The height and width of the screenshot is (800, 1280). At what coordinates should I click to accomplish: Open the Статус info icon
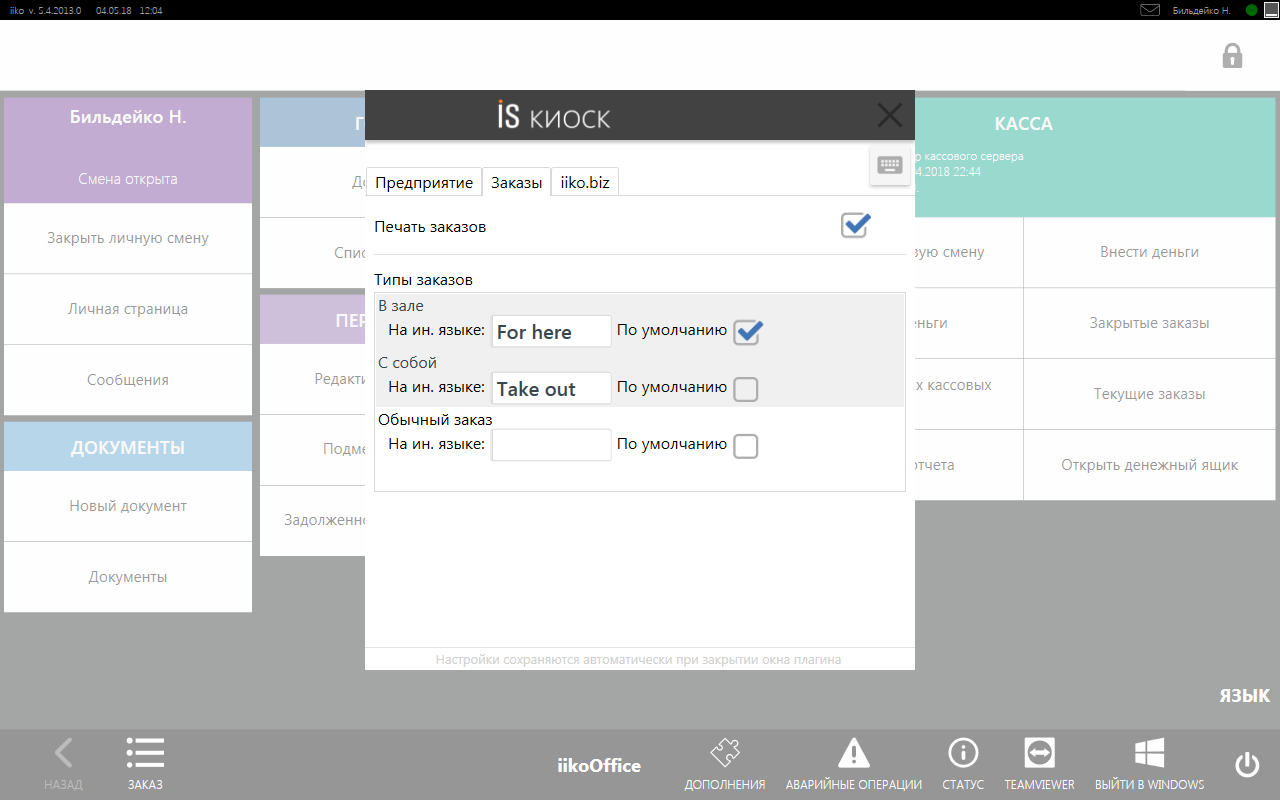tap(963, 765)
